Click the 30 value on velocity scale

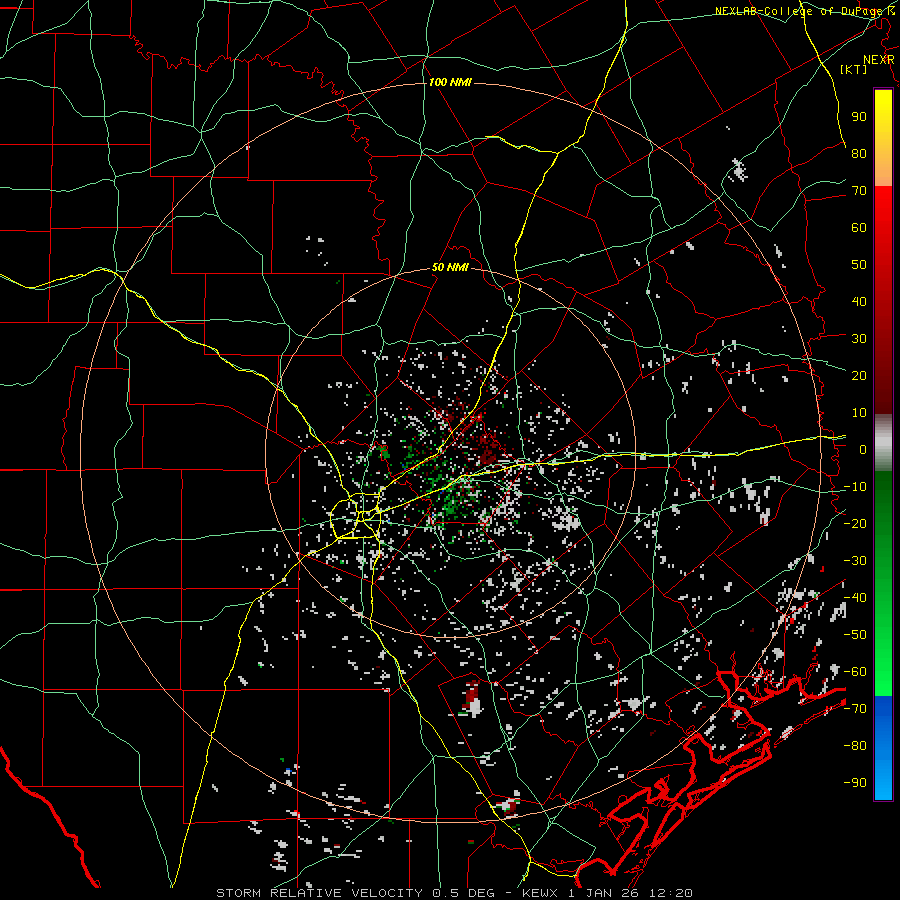click(x=859, y=339)
